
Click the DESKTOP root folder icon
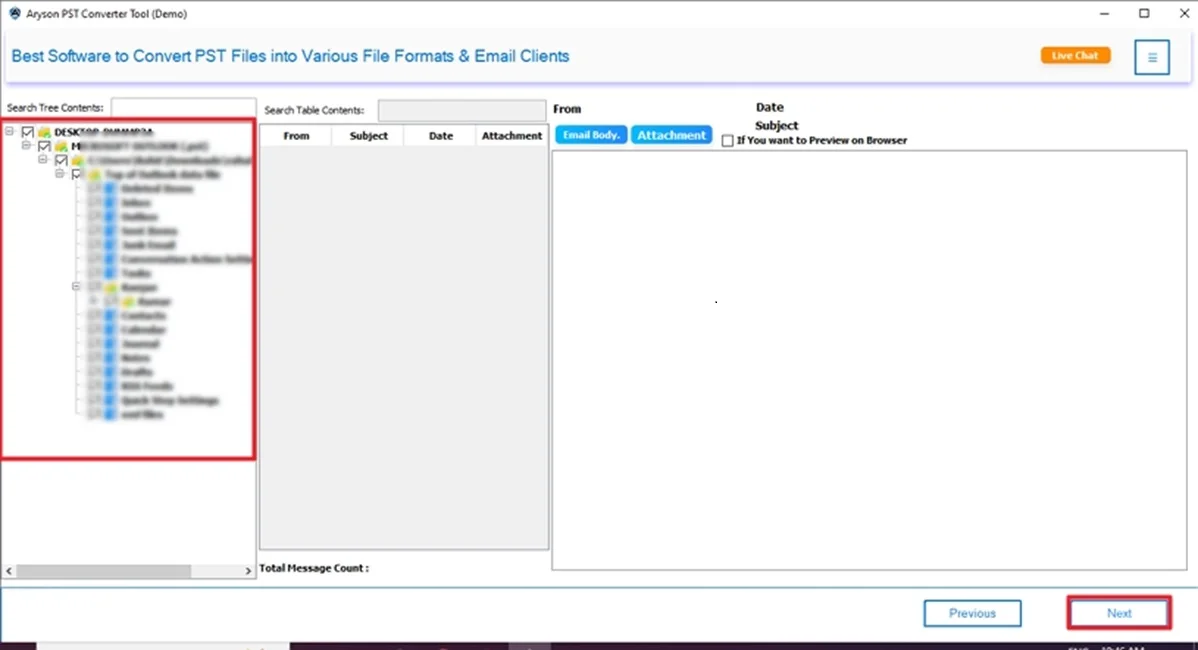(44, 132)
